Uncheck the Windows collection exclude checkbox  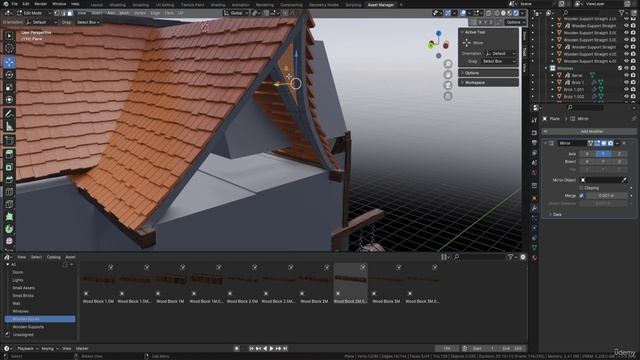[620, 68]
